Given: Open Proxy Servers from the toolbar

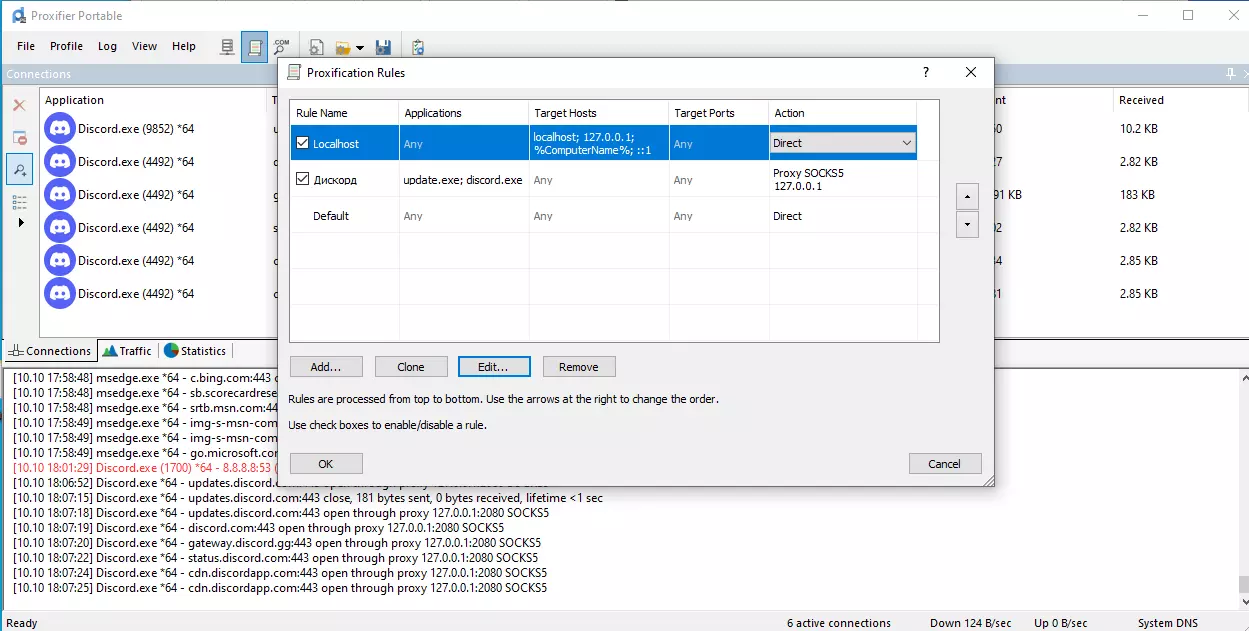Looking at the screenshot, I should pos(228,47).
